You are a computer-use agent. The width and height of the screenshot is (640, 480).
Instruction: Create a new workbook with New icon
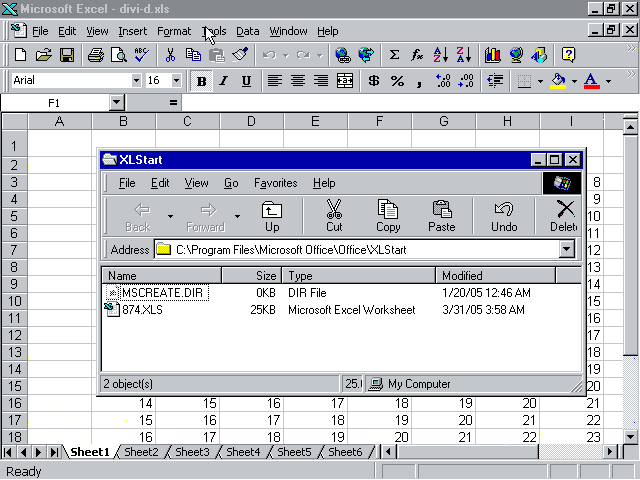tap(20, 55)
